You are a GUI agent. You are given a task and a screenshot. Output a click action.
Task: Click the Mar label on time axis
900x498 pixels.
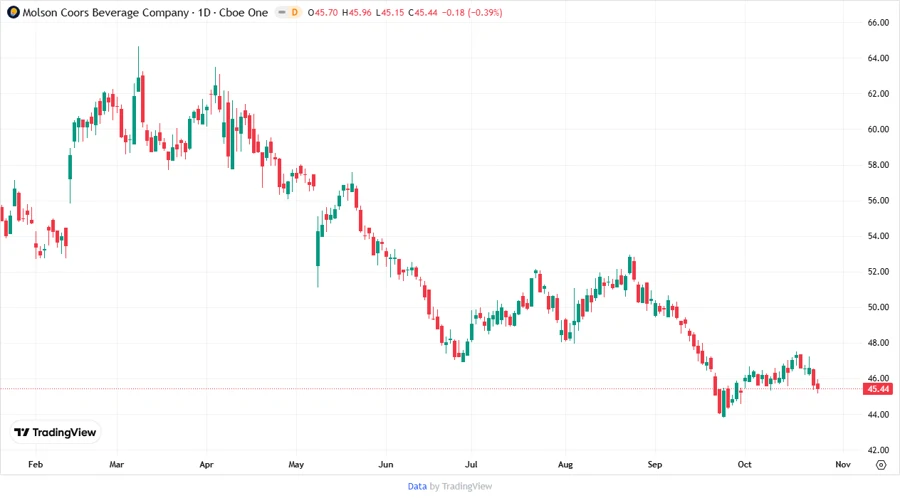[117, 464]
